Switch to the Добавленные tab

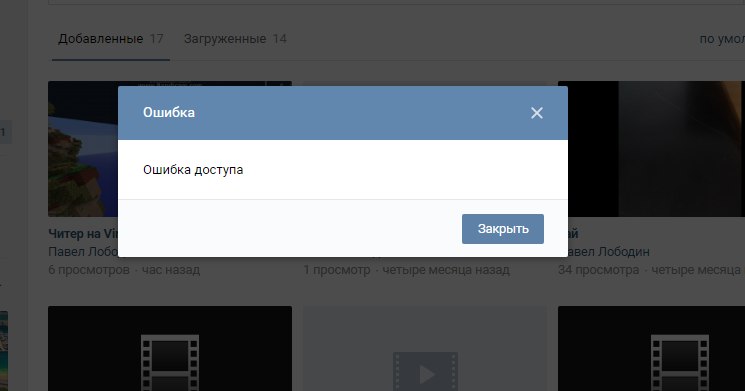(x=111, y=39)
